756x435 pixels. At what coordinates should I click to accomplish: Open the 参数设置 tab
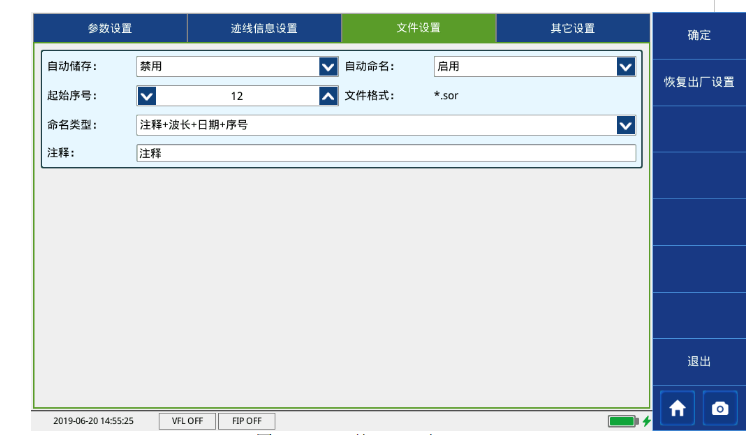[x=110, y=28]
